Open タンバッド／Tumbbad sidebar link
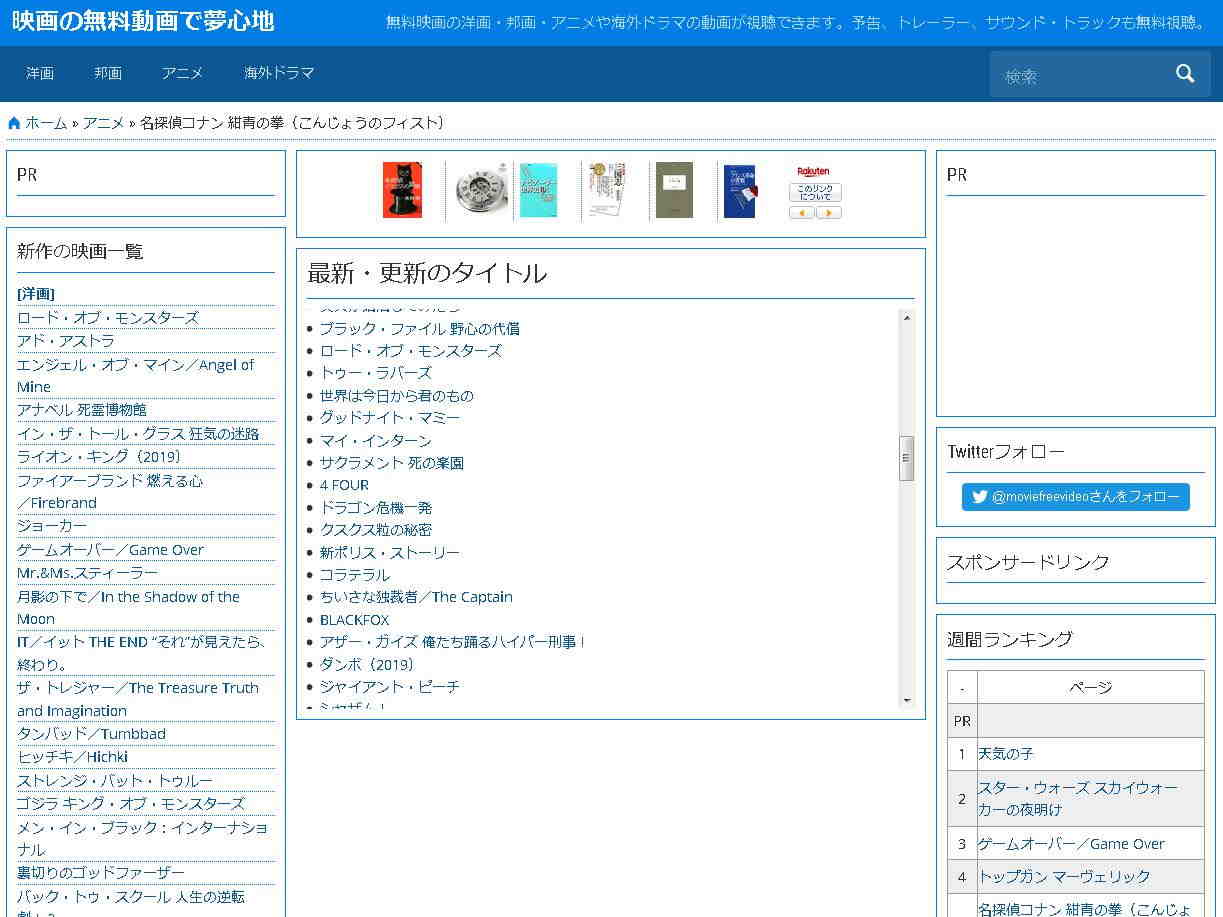The width and height of the screenshot is (1223, 917). (91, 733)
